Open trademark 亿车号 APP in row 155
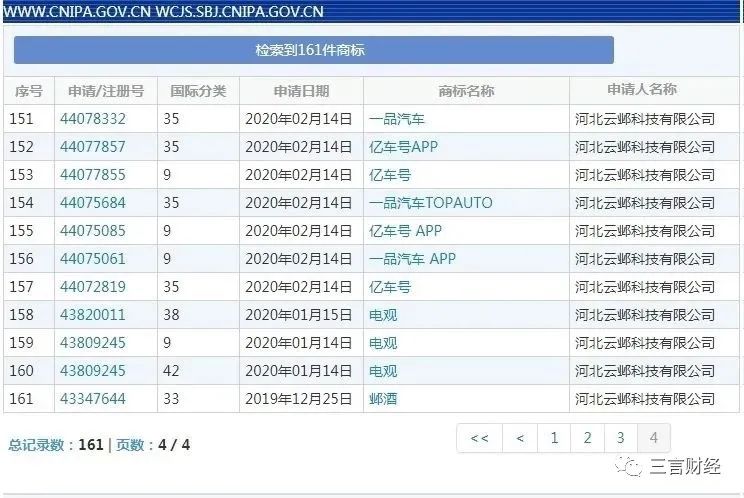The width and height of the screenshot is (744, 498). (405, 231)
